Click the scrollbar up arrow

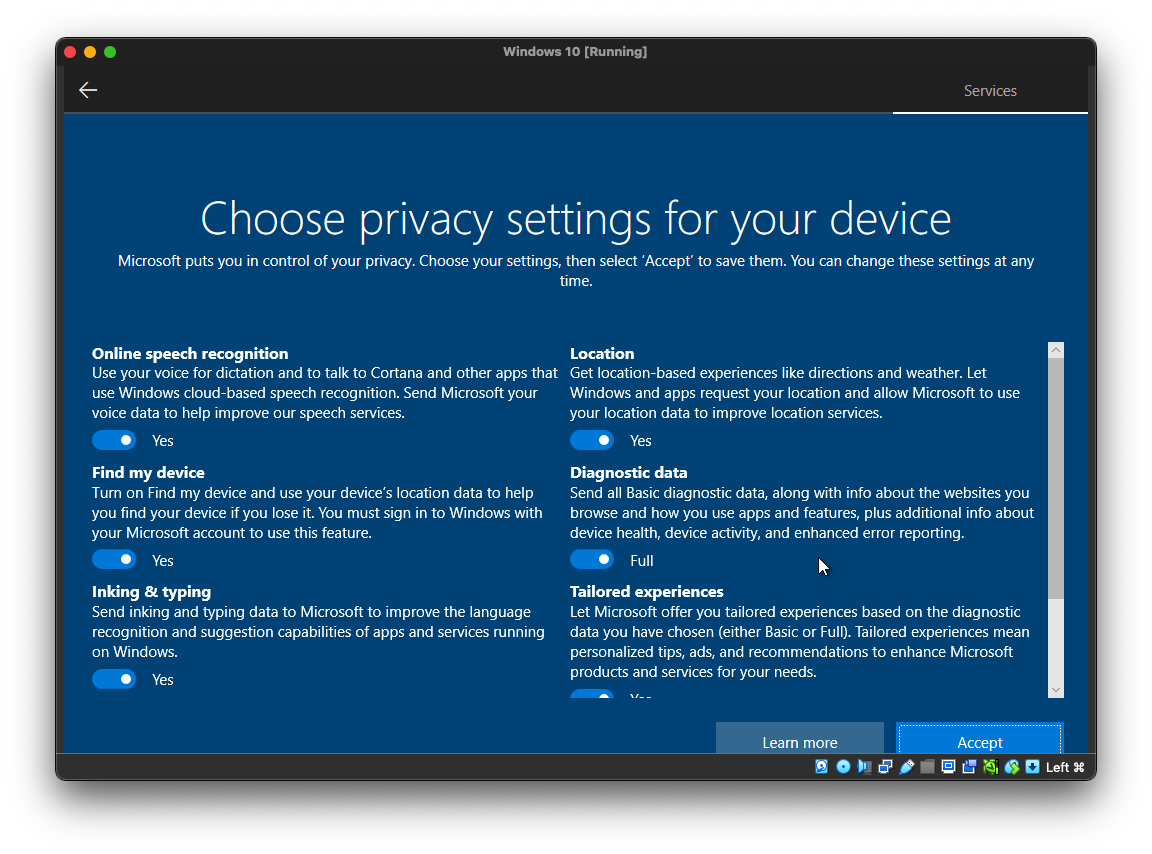coord(1055,351)
